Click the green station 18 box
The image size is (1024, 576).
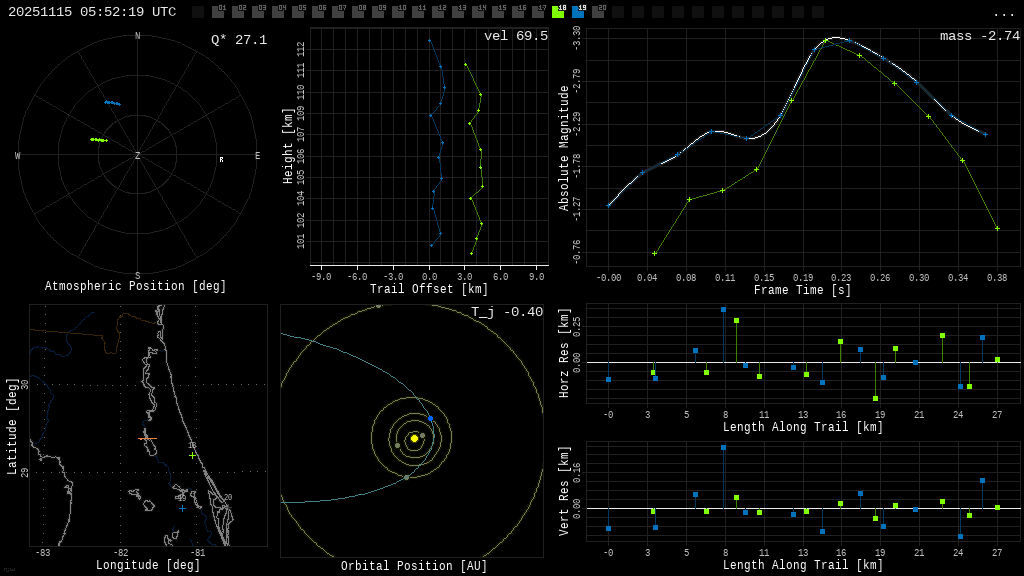coord(558,12)
